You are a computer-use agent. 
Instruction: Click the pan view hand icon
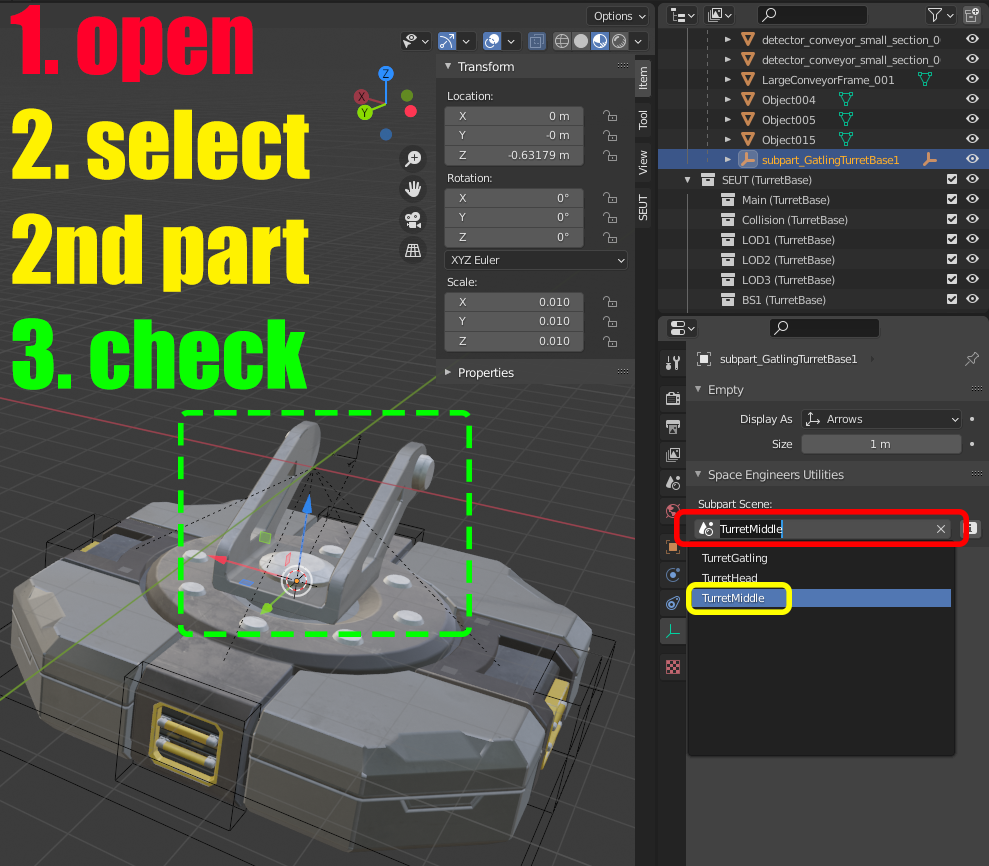click(x=413, y=189)
